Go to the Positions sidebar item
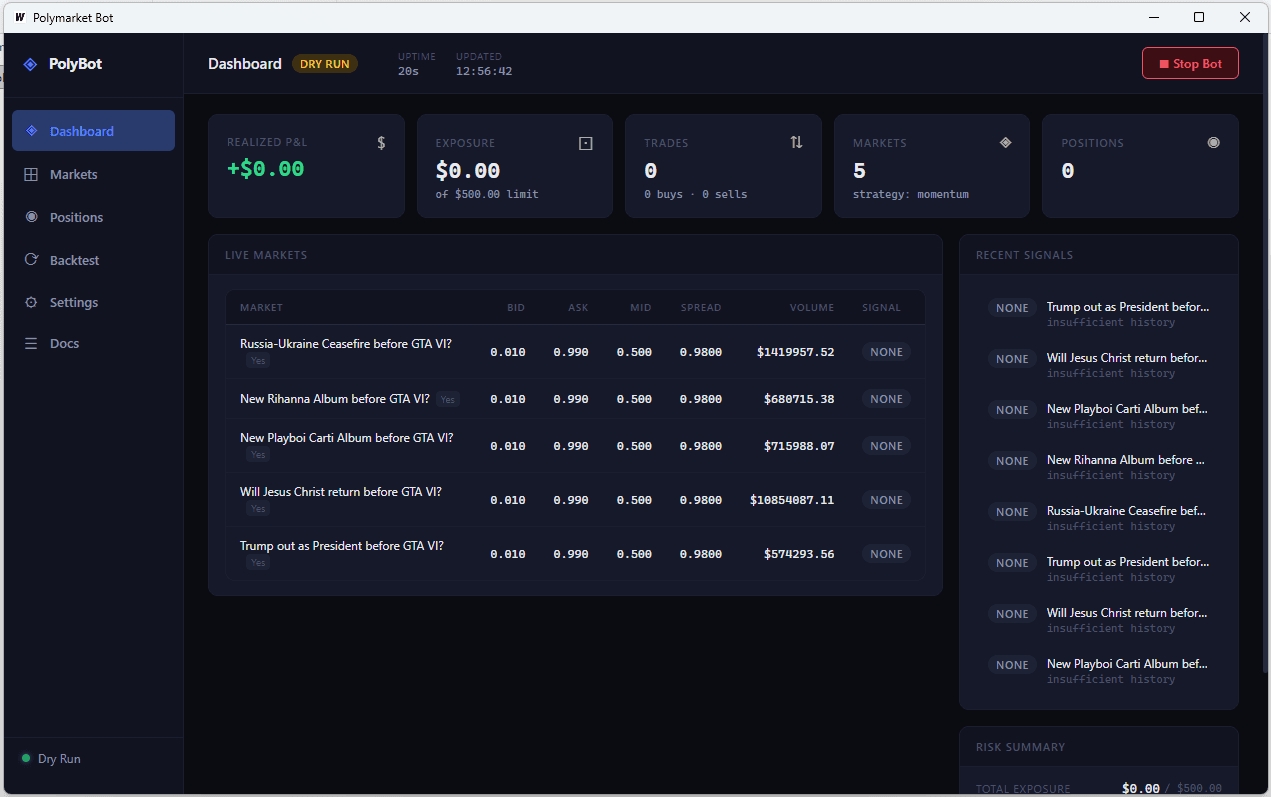 coord(76,218)
